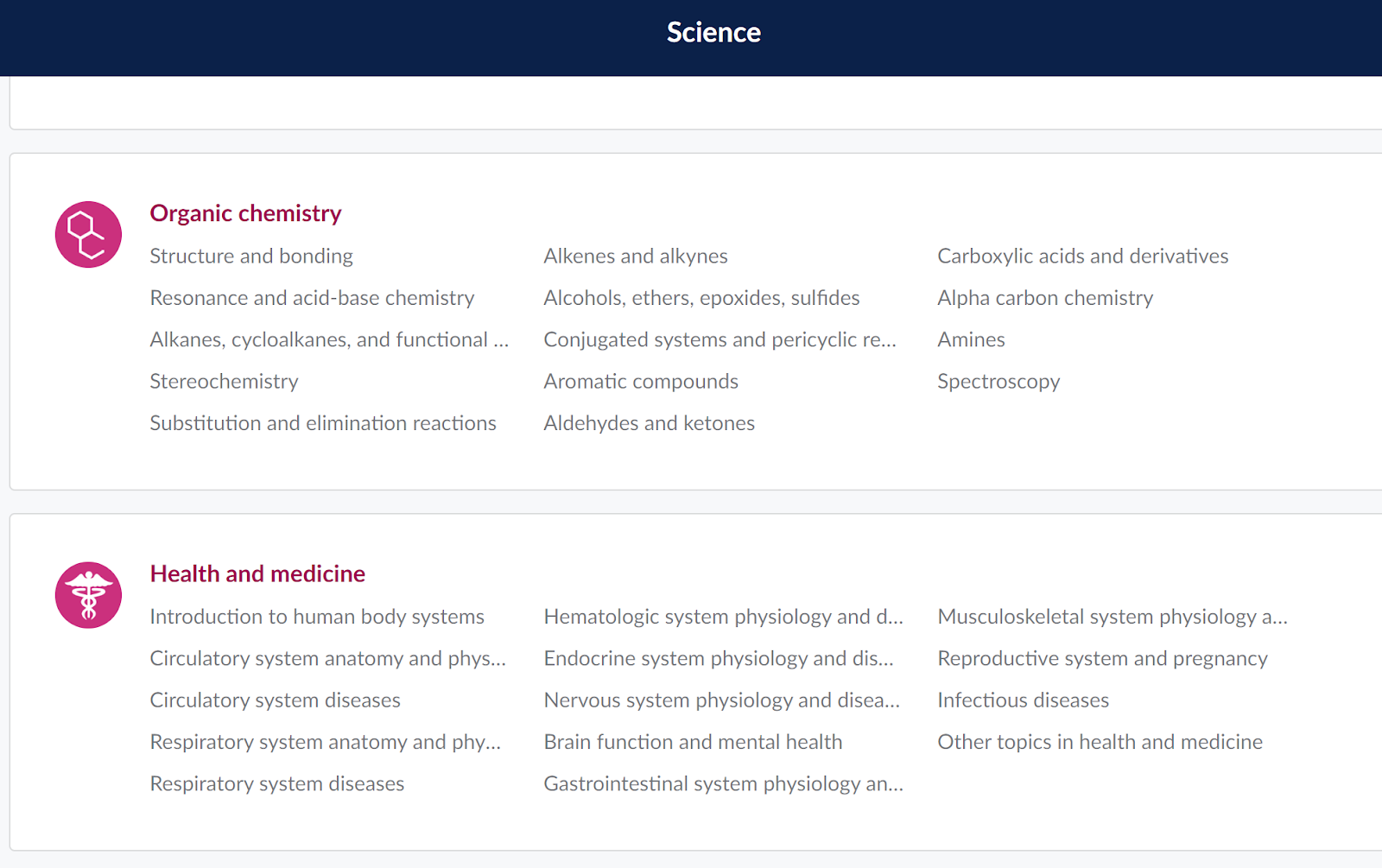Image resolution: width=1382 pixels, height=868 pixels.
Task: Open Resonance and acid-base chemistry
Action: [x=312, y=298]
